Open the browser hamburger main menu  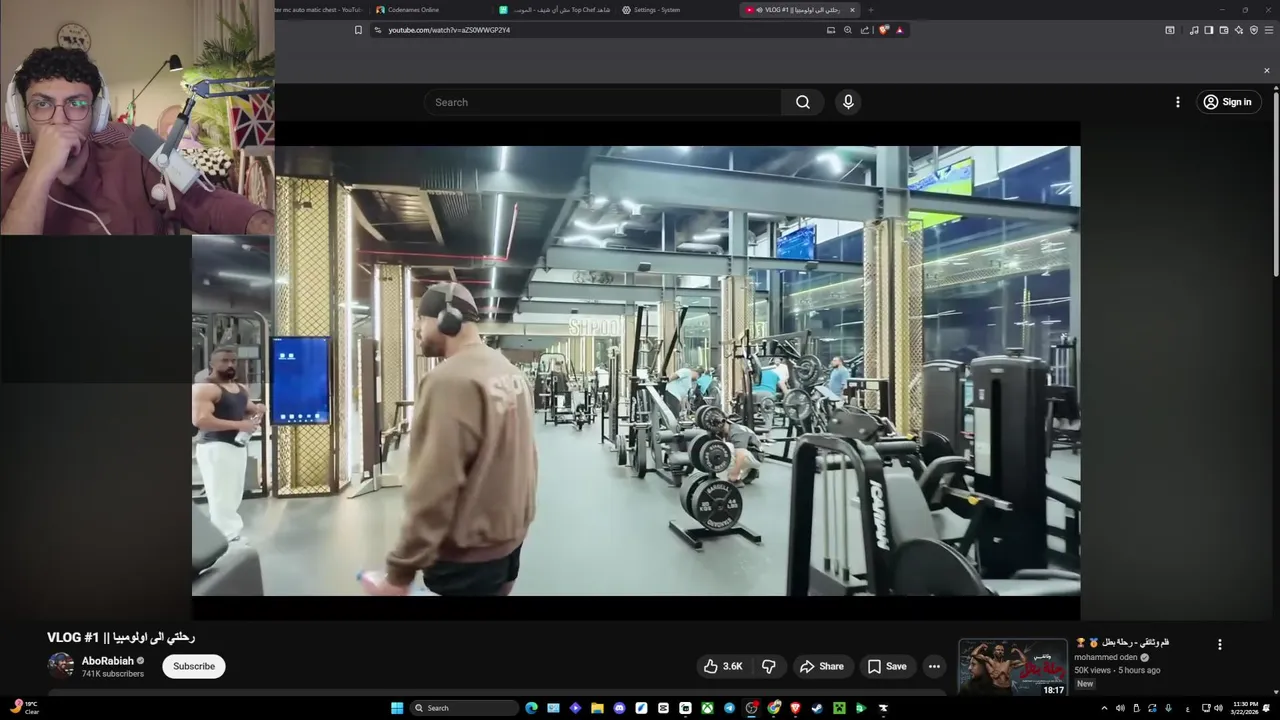click(1269, 30)
